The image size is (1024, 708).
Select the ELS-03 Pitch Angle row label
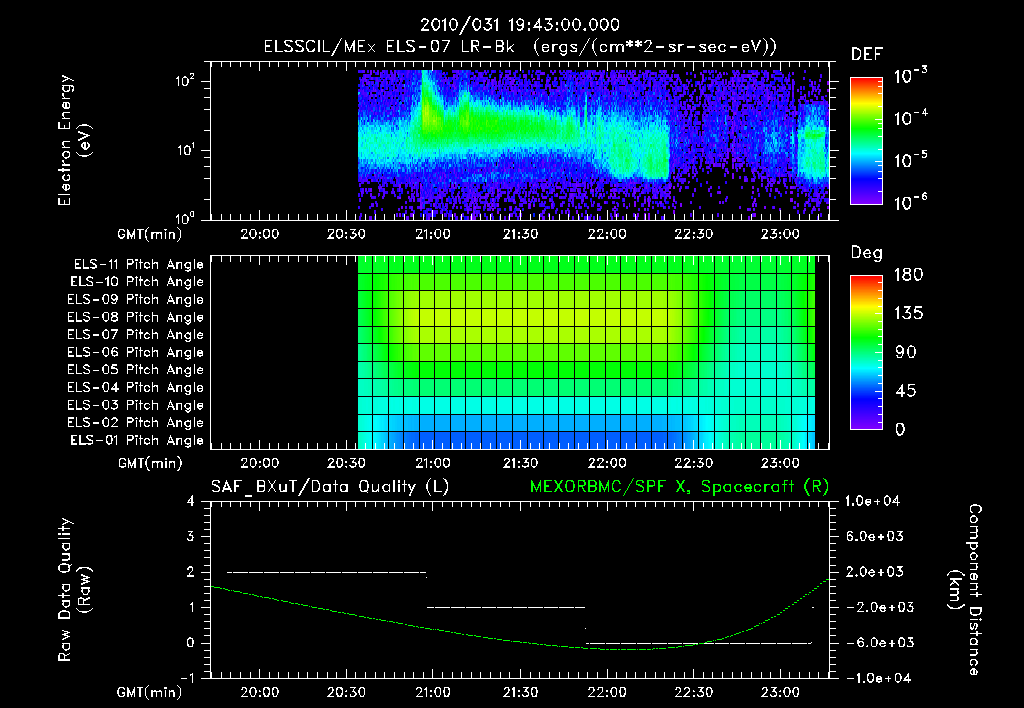tap(135, 406)
